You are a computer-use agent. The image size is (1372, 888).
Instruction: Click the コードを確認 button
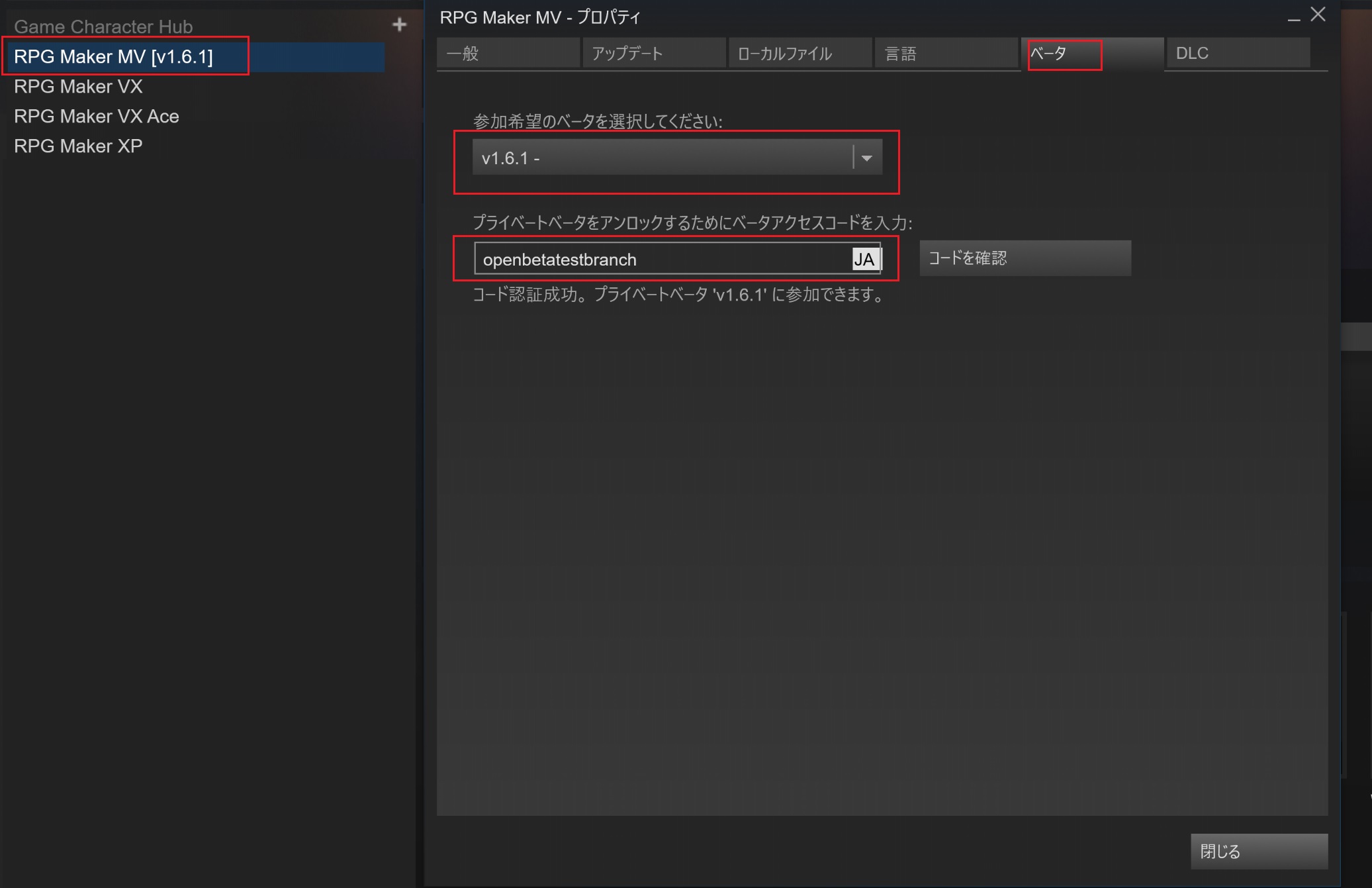1025,258
